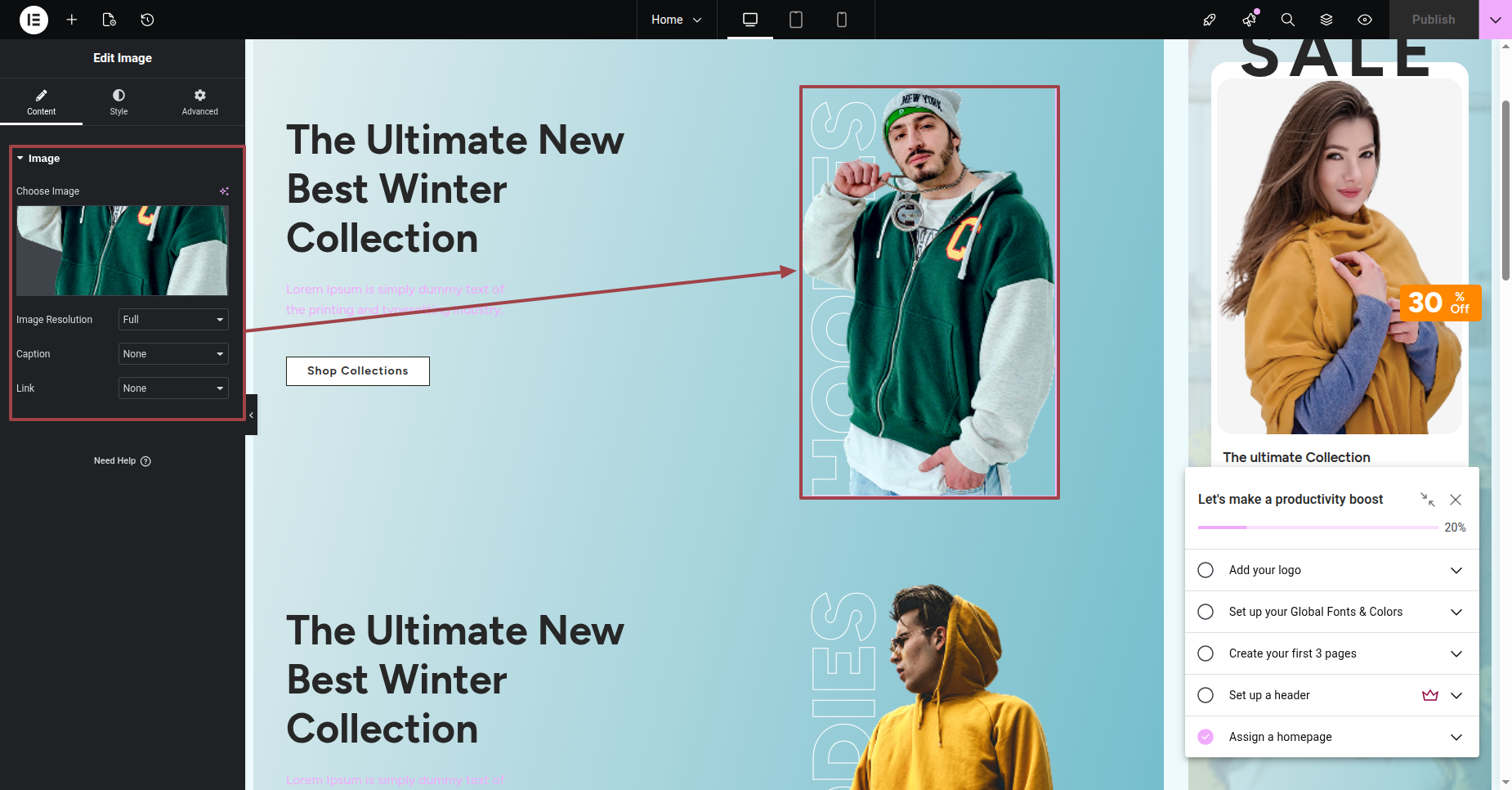Open the Finder search icon
Screen dimensions: 1512x790
pyautogui.click(x=1287, y=20)
